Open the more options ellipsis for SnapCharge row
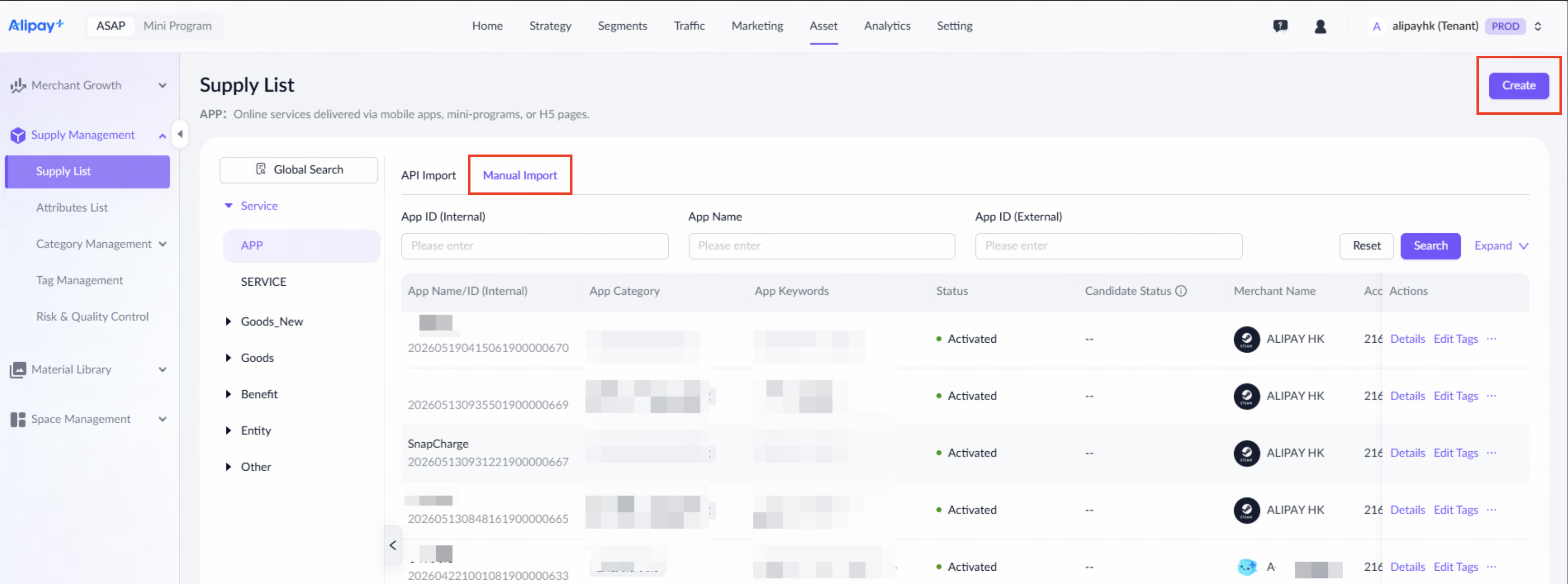Viewport: 1568px width, 584px height. tap(1491, 453)
